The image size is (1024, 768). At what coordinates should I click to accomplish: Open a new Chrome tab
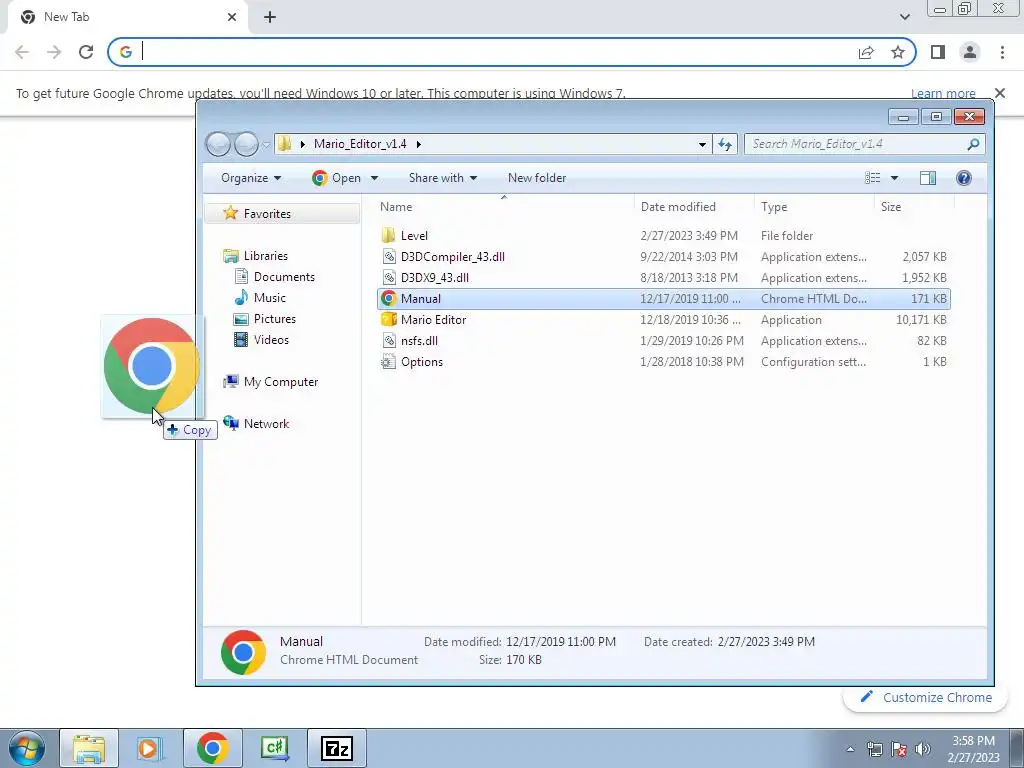(x=270, y=17)
